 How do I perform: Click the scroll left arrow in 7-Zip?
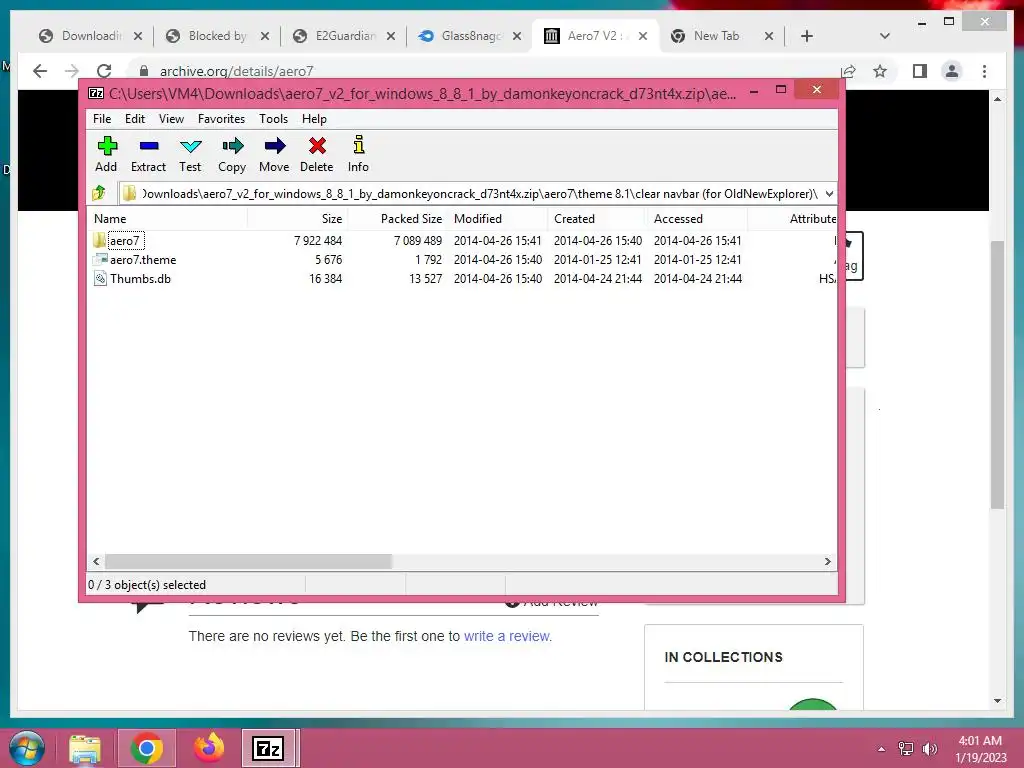[x=97, y=561]
